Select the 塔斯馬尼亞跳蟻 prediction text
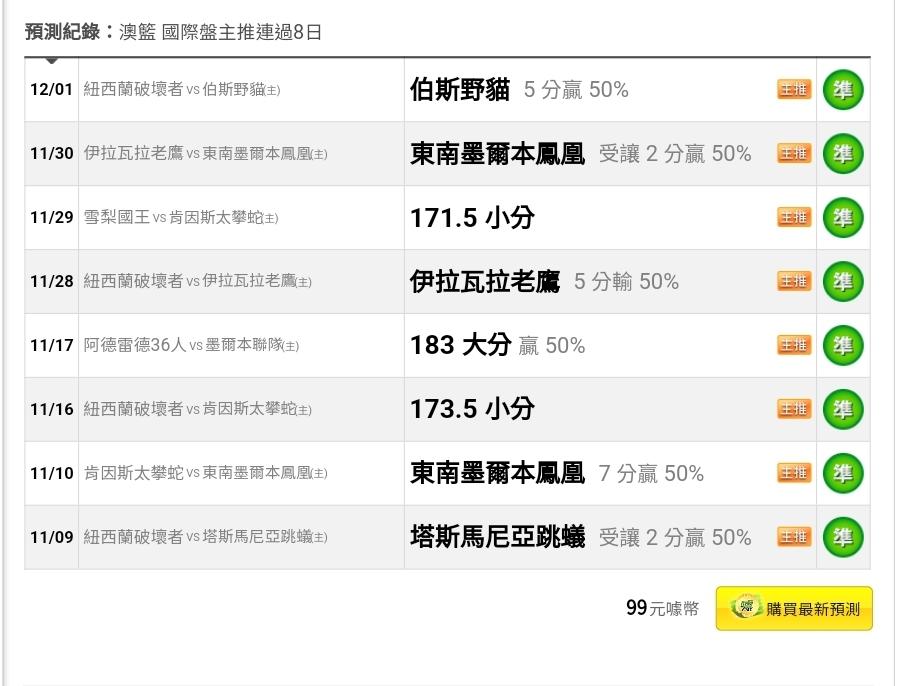The height and width of the screenshot is (686, 905). coord(498,537)
